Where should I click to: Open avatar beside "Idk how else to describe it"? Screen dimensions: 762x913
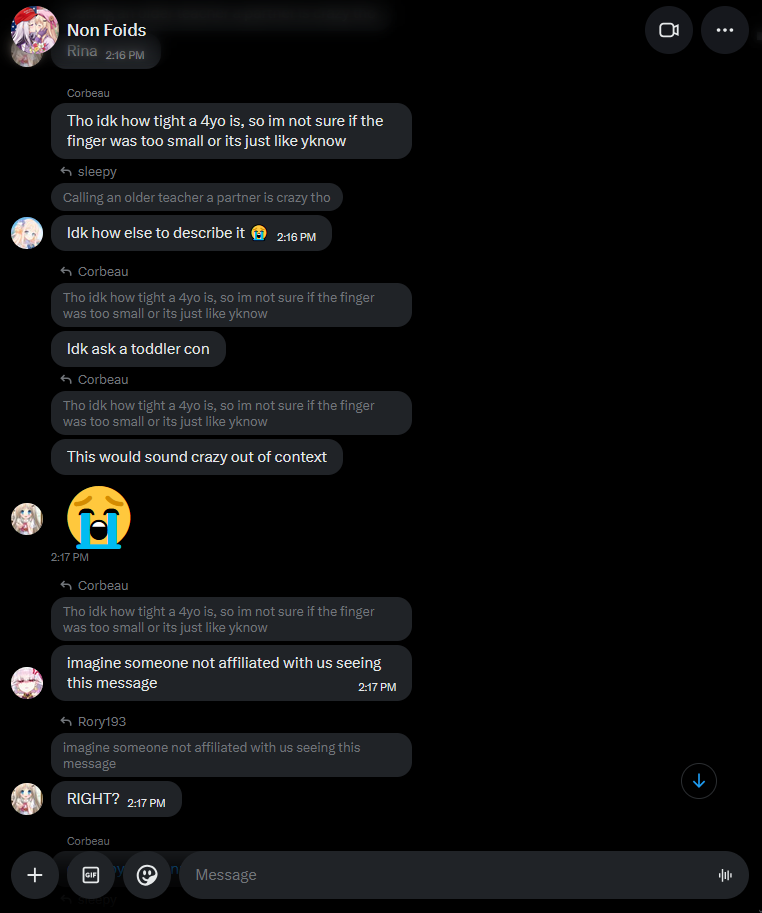click(x=27, y=233)
